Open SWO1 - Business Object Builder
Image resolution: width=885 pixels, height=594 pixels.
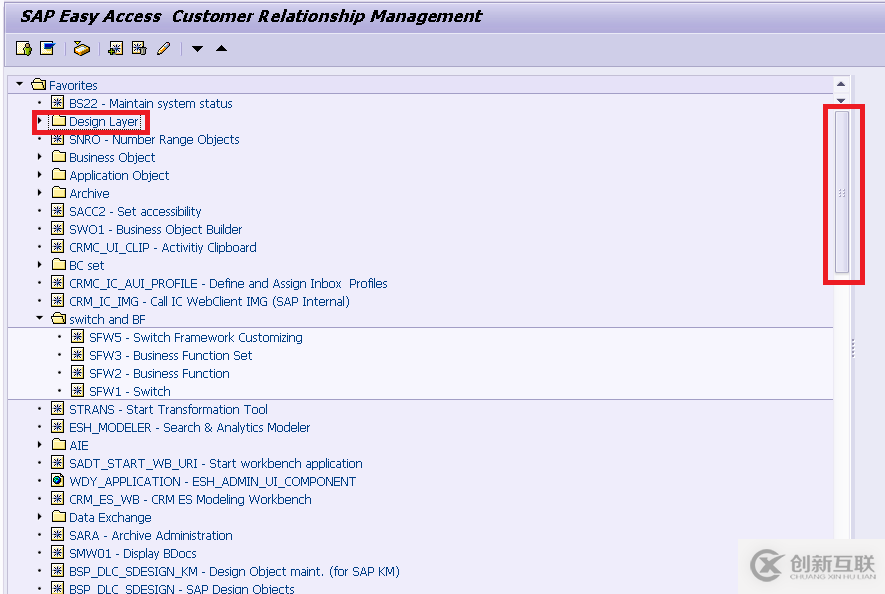(x=154, y=229)
